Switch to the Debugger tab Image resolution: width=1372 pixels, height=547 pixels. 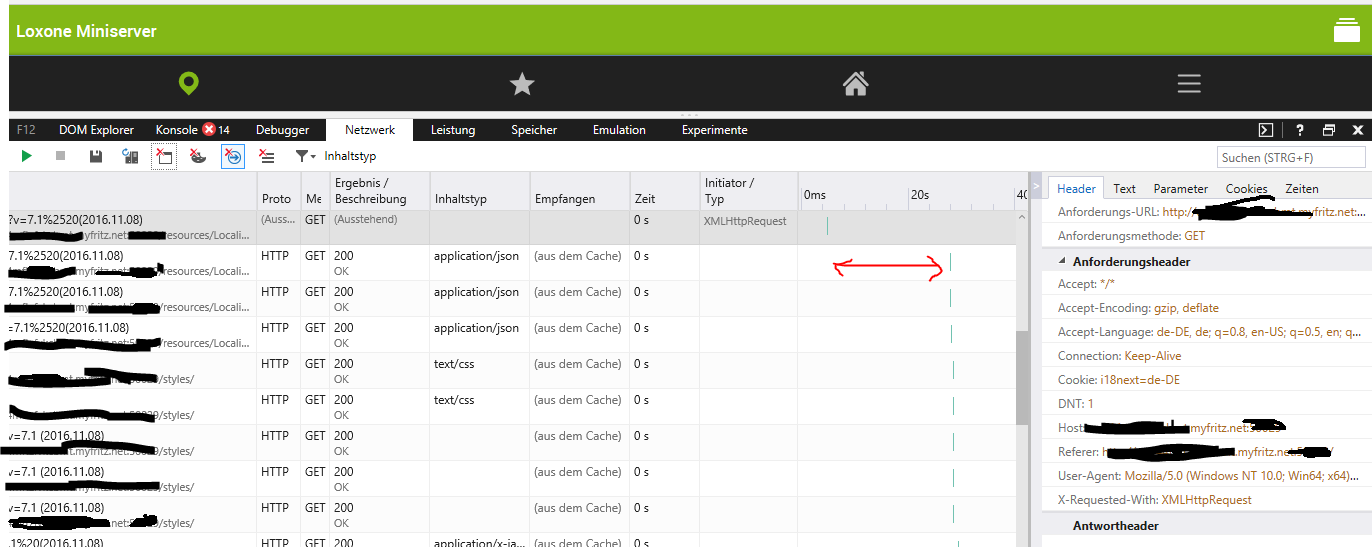click(282, 130)
